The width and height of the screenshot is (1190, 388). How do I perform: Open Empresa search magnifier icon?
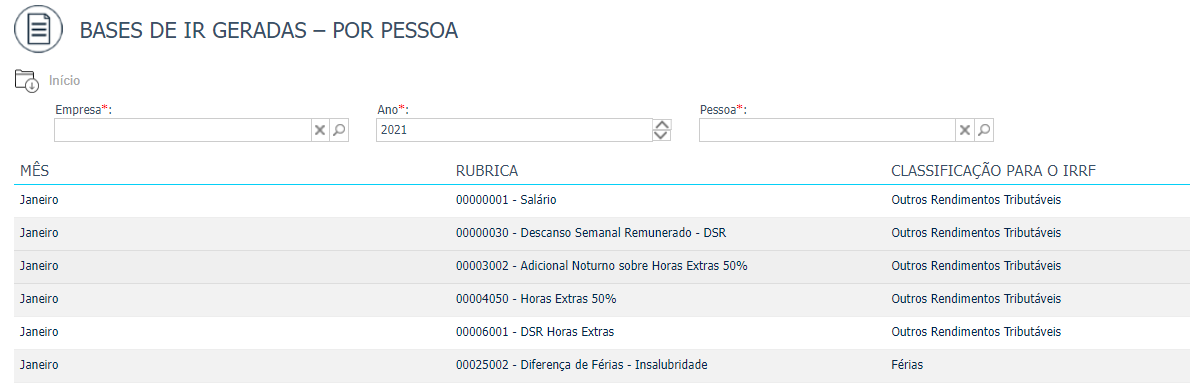click(x=339, y=131)
